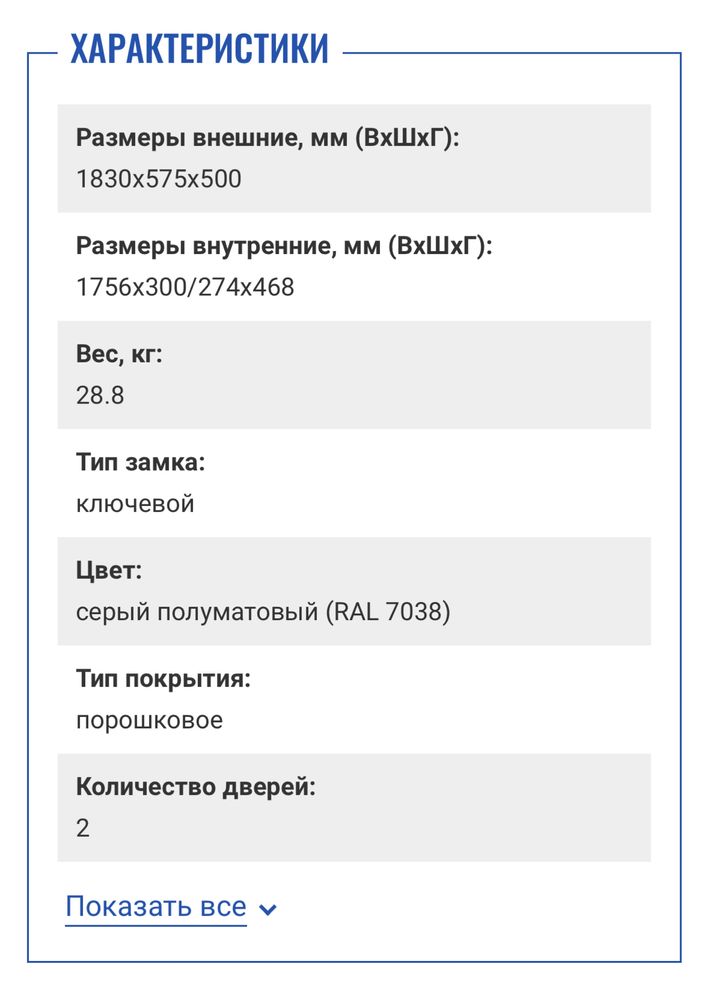Click the "Размеры внешние, мм" label text

click(x=211, y=138)
